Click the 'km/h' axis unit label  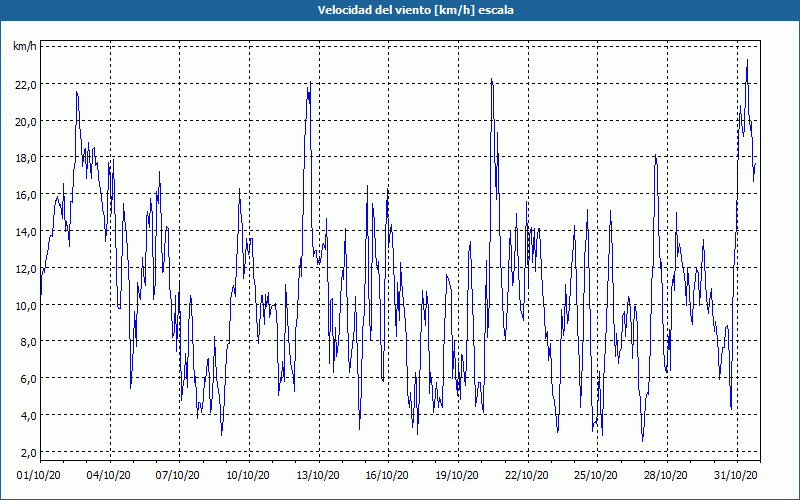coord(25,47)
